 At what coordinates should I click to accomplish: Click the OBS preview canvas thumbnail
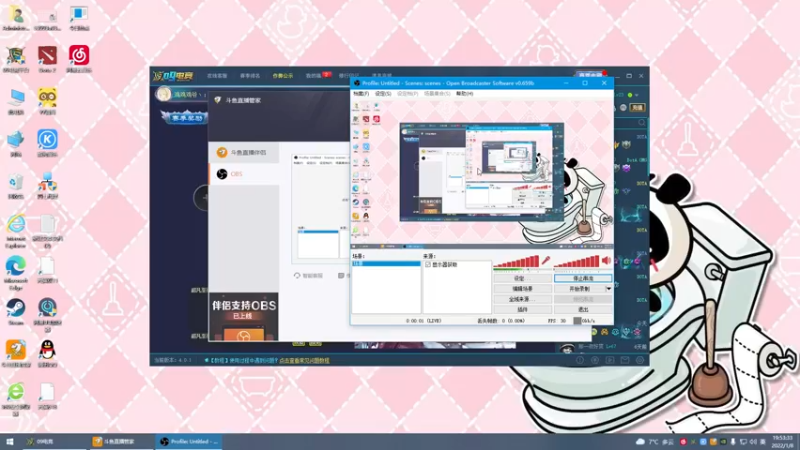(482, 172)
